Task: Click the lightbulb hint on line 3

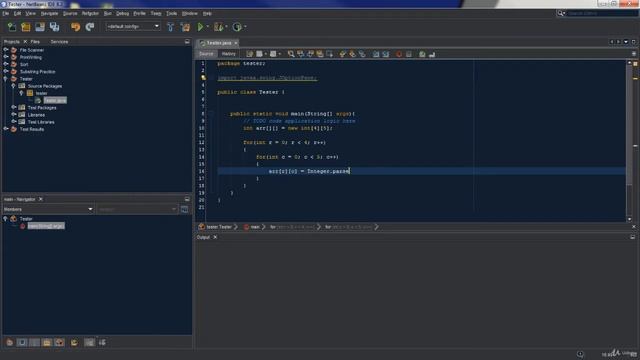Action: [x=203, y=78]
